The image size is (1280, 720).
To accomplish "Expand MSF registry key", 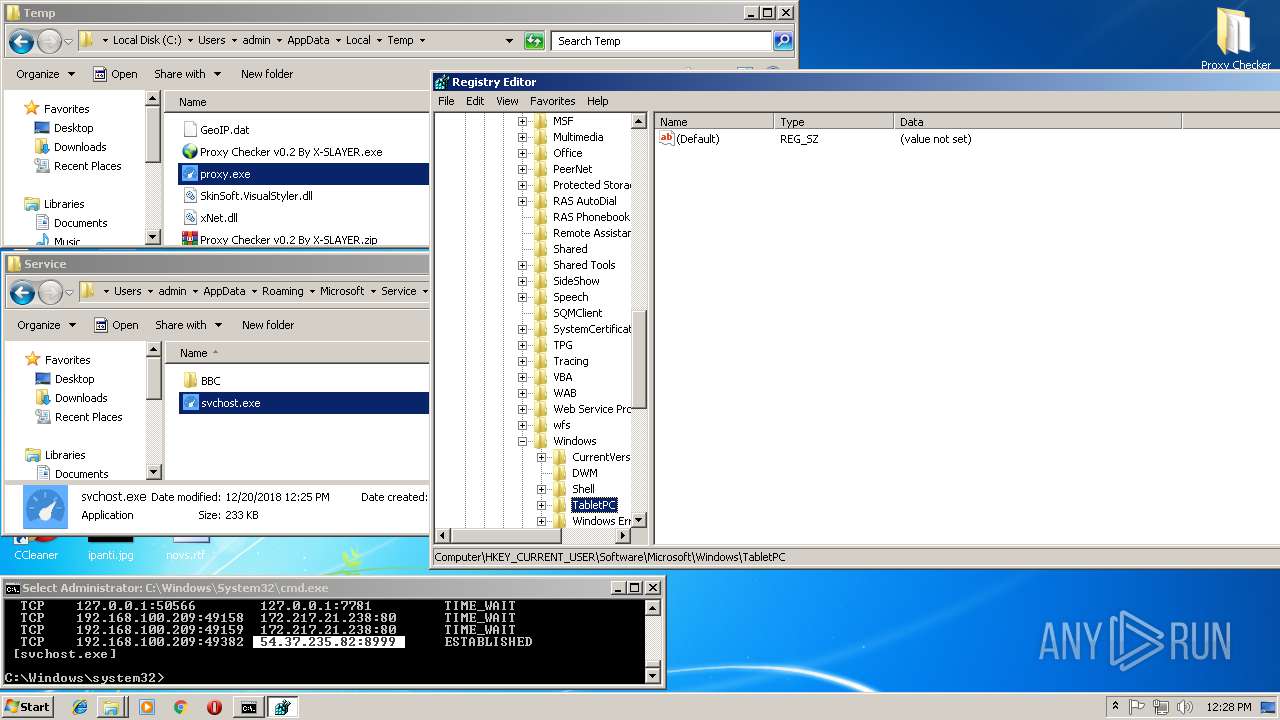I will [x=522, y=121].
